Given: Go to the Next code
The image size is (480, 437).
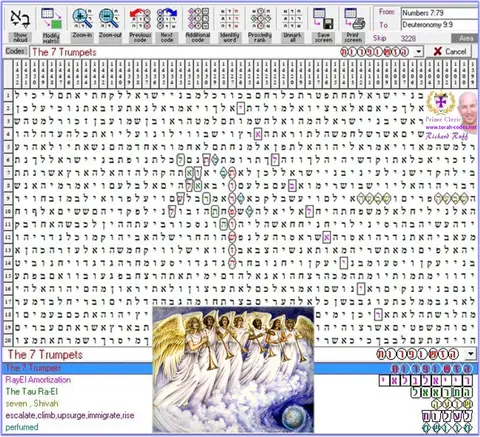Looking at the screenshot, I should (x=167, y=19).
